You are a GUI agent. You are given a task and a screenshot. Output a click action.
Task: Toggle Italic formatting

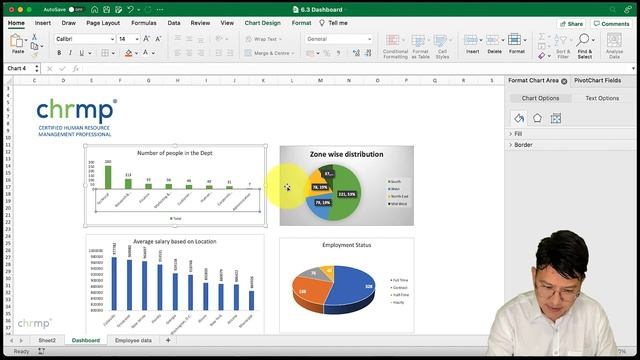tap(70, 53)
